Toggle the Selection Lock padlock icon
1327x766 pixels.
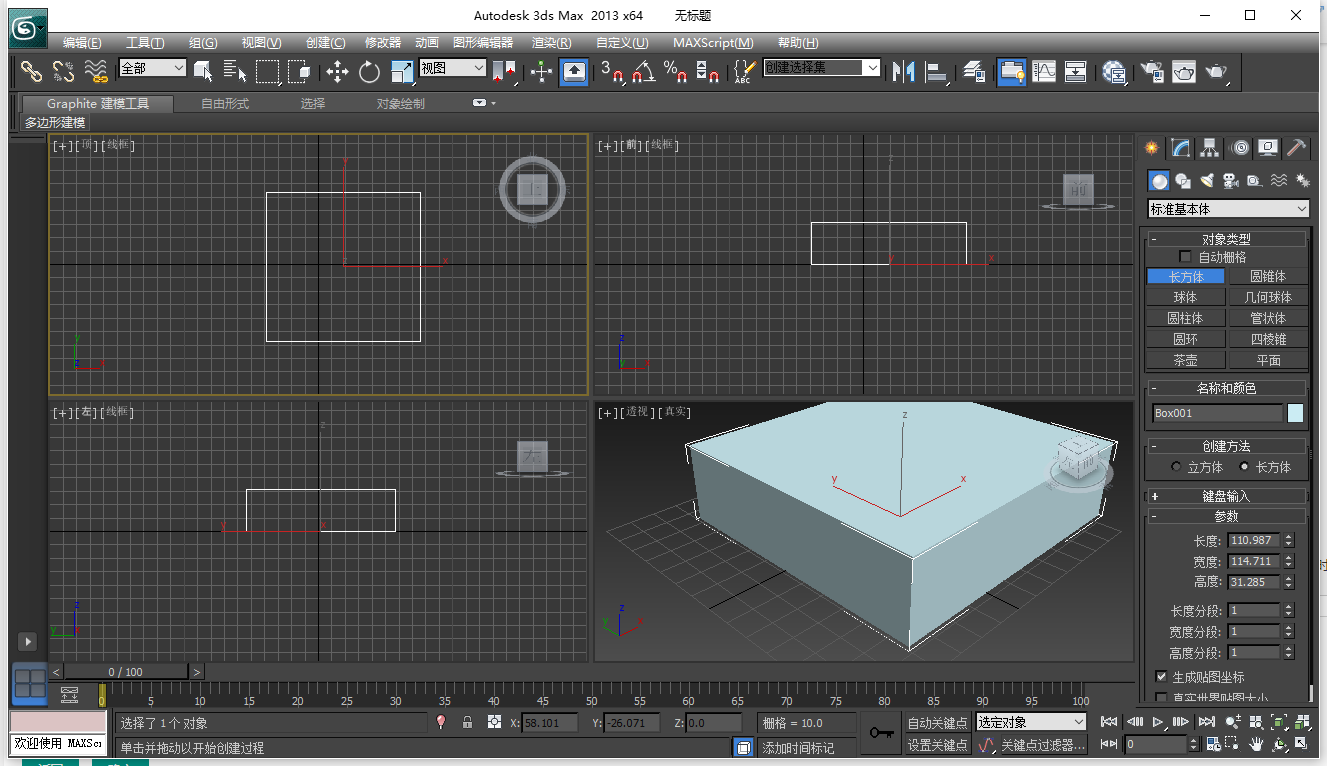click(x=467, y=722)
